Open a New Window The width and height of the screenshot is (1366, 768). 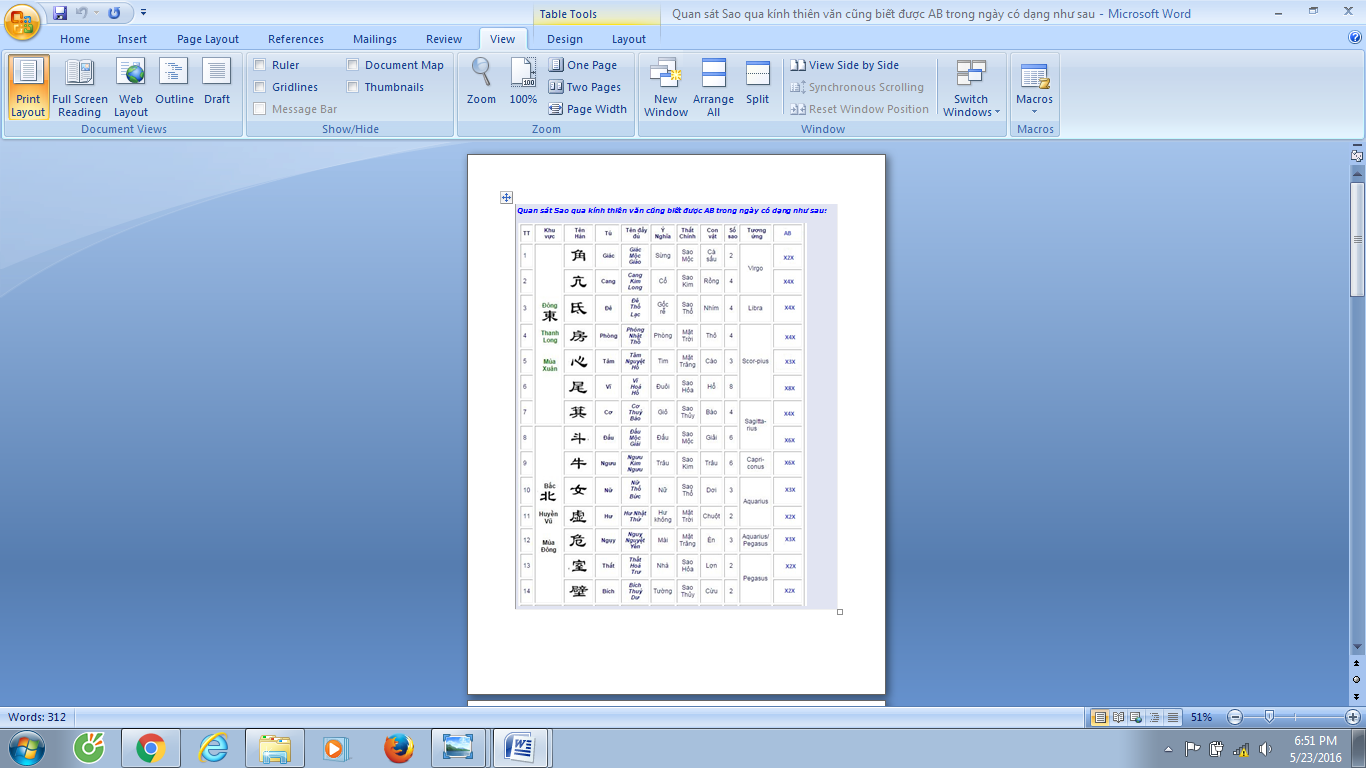(x=666, y=87)
